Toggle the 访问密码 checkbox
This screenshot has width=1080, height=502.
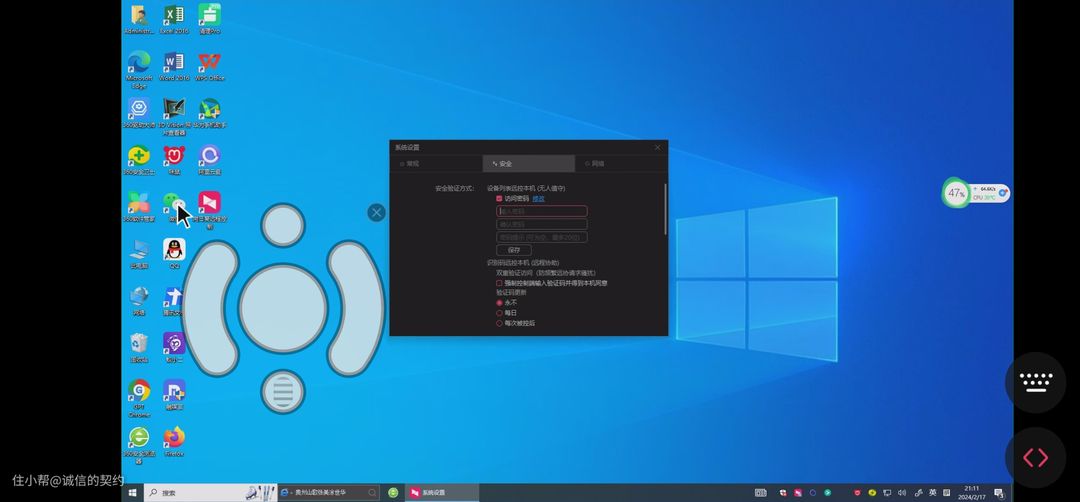(x=499, y=199)
